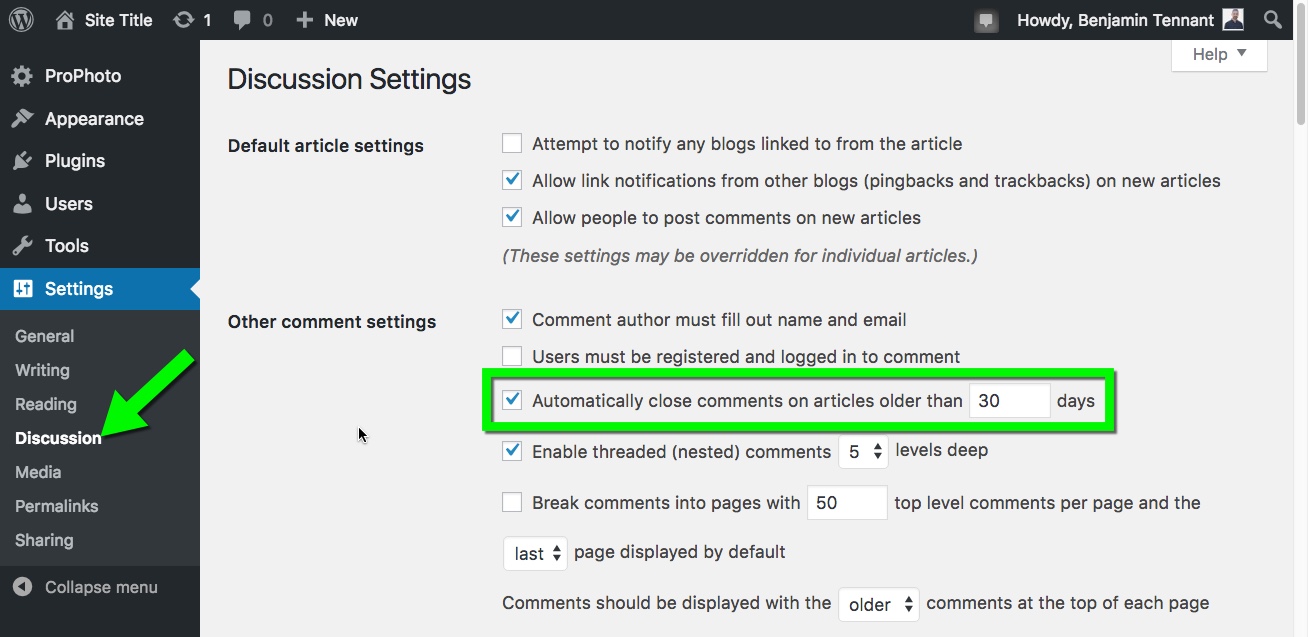1308x637 pixels.
Task: Enable notifying blogs linked from the article
Action: (512, 144)
